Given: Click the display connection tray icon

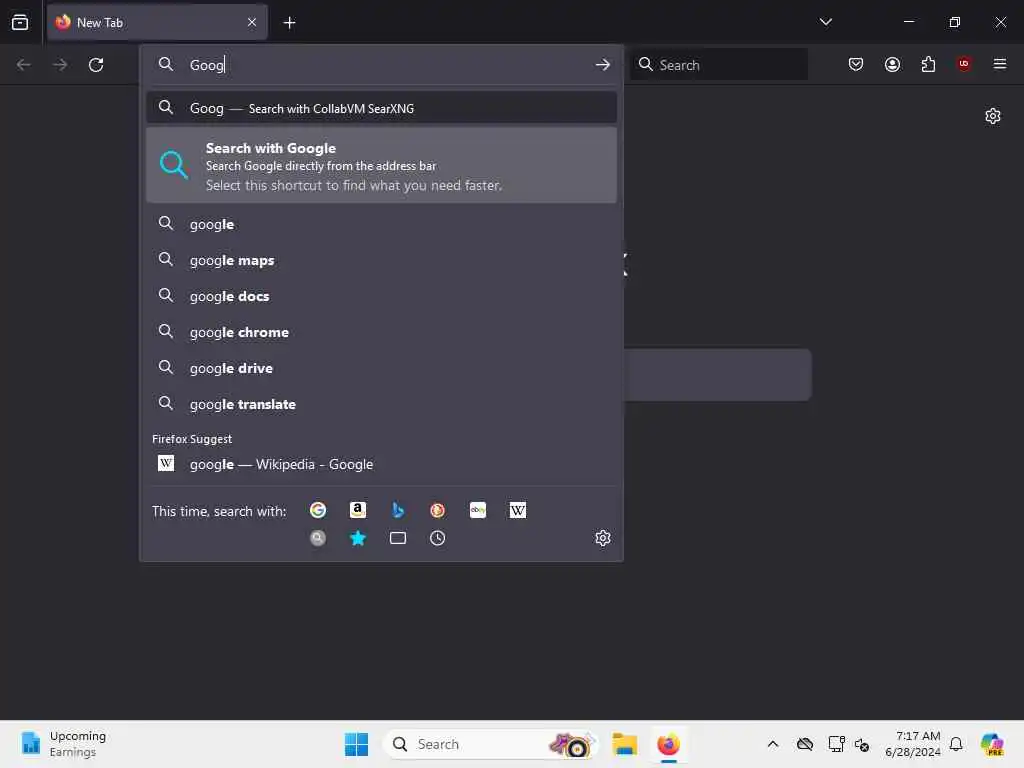Looking at the screenshot, I should (x=836, y=744).
